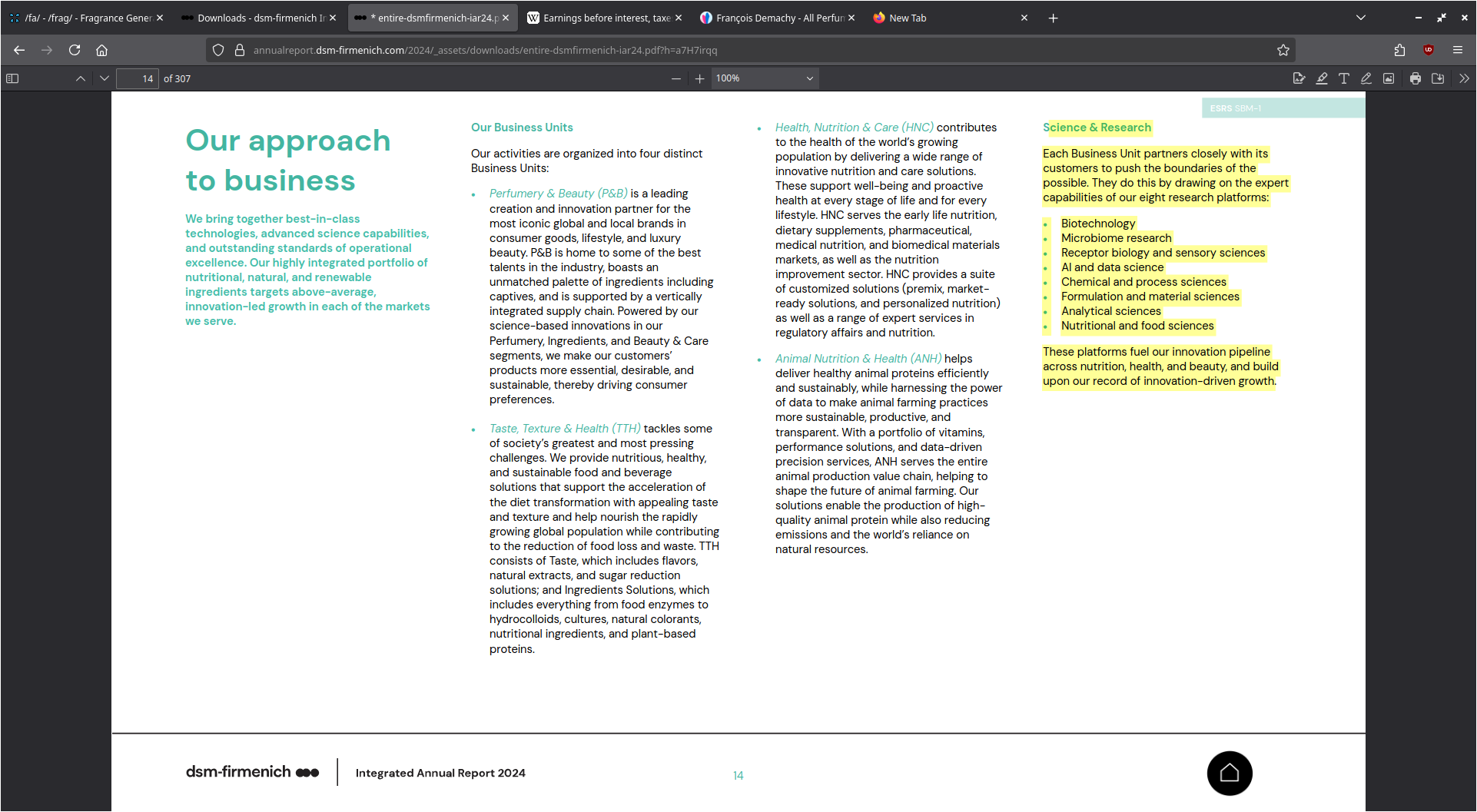Save the PDF with download icon

(1438, 78)
